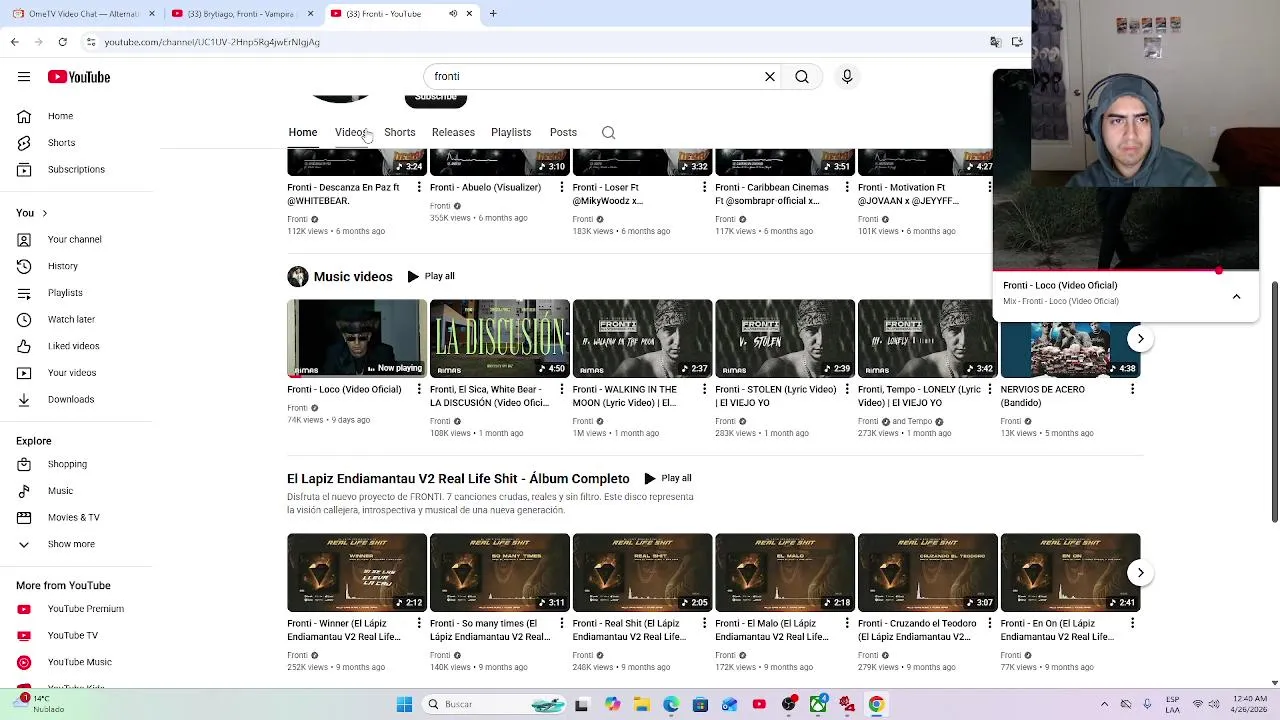Open the translate page icon in the address bar
Screen dimensions: 1280x720
point(995,42)
